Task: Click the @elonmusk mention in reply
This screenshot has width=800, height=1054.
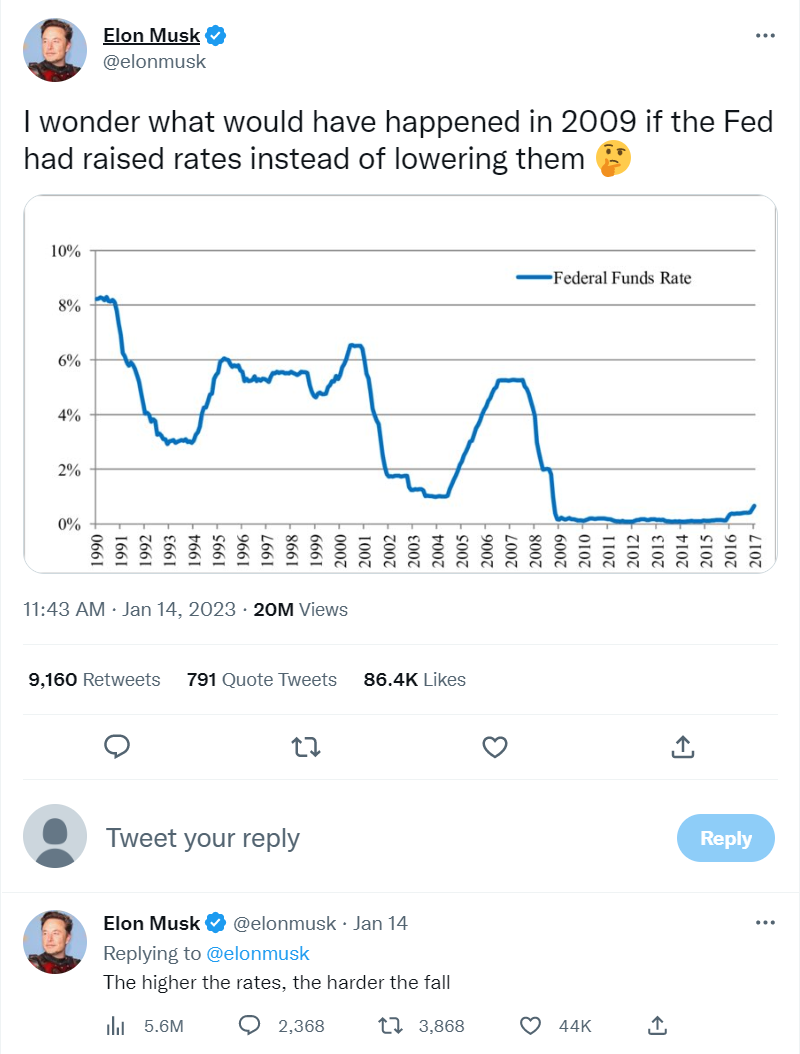Action: (258, 953)
